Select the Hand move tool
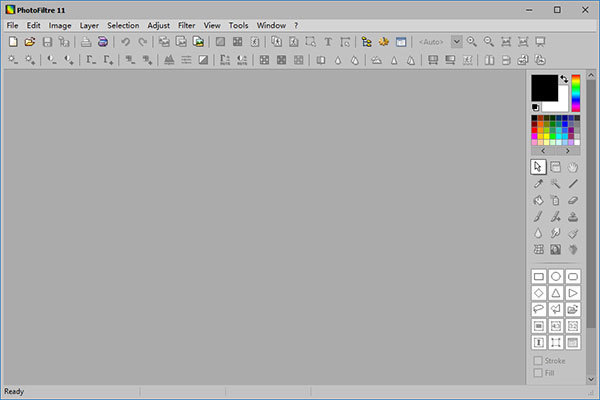 tap(572, 167)
